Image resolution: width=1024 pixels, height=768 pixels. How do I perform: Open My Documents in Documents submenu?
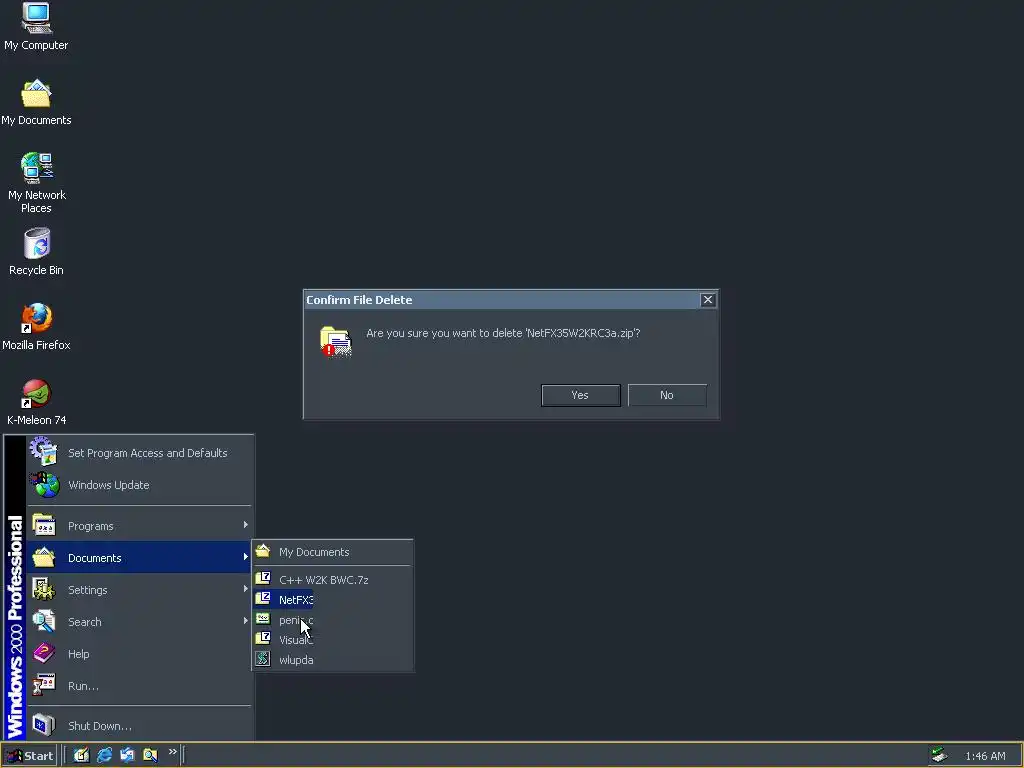(332, 552)
